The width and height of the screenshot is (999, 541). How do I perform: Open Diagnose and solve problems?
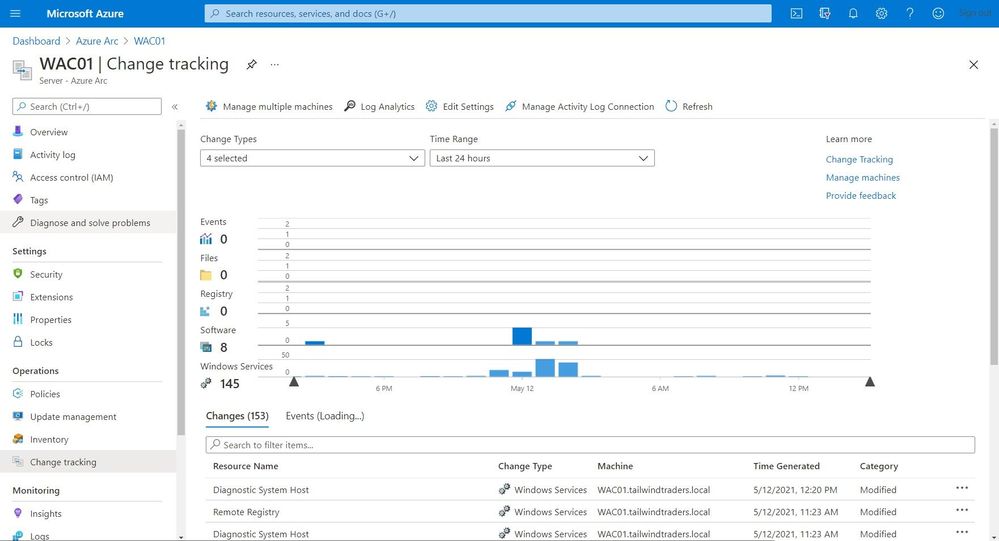tap(88, 222)
